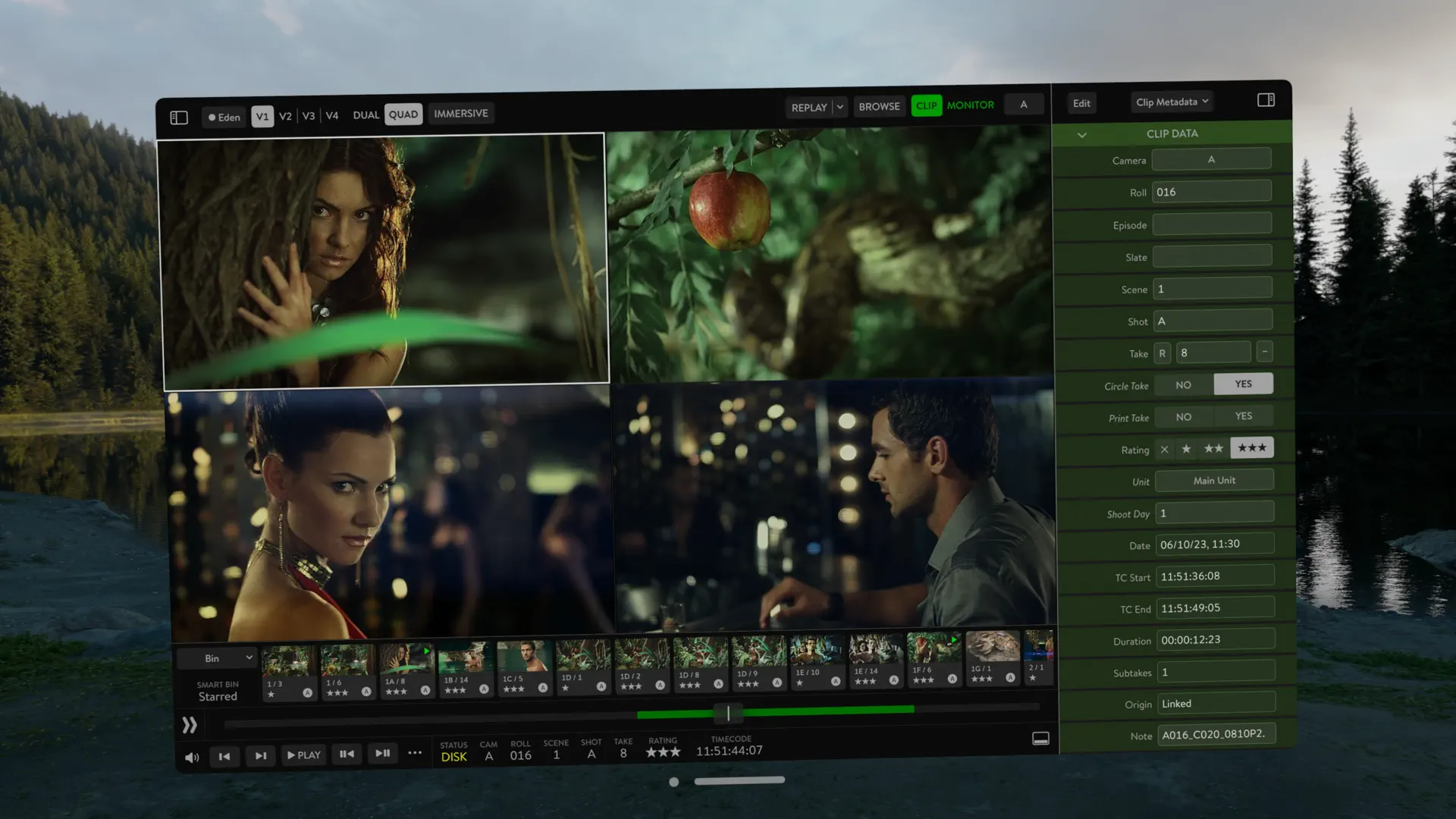Open the Bin dropdown
1456x819 pixels.
coord(218,657)
